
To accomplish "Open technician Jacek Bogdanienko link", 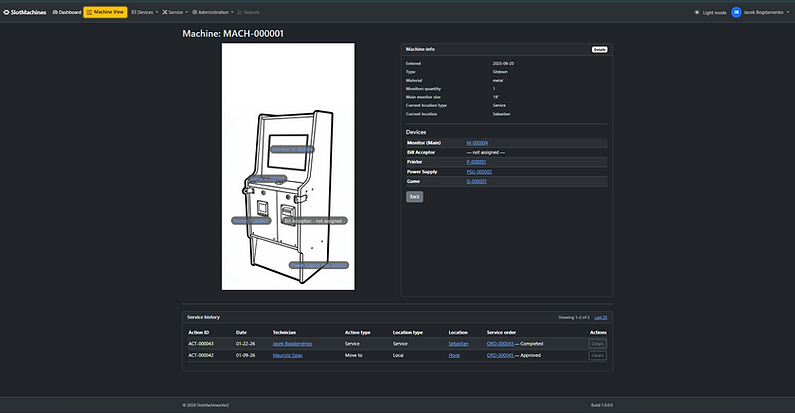I will 292,344.
